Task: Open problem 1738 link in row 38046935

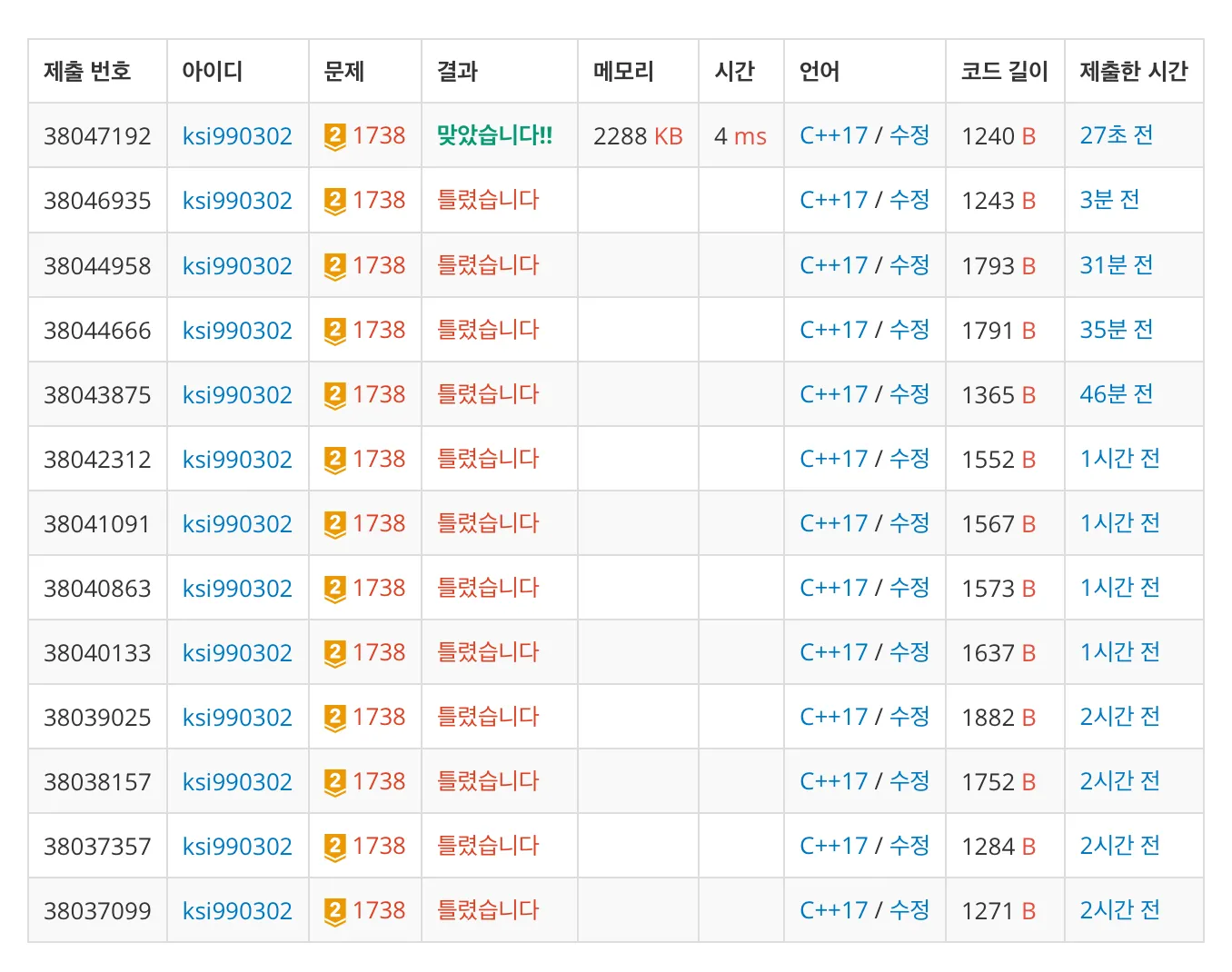Action: (x=379, y=201)
